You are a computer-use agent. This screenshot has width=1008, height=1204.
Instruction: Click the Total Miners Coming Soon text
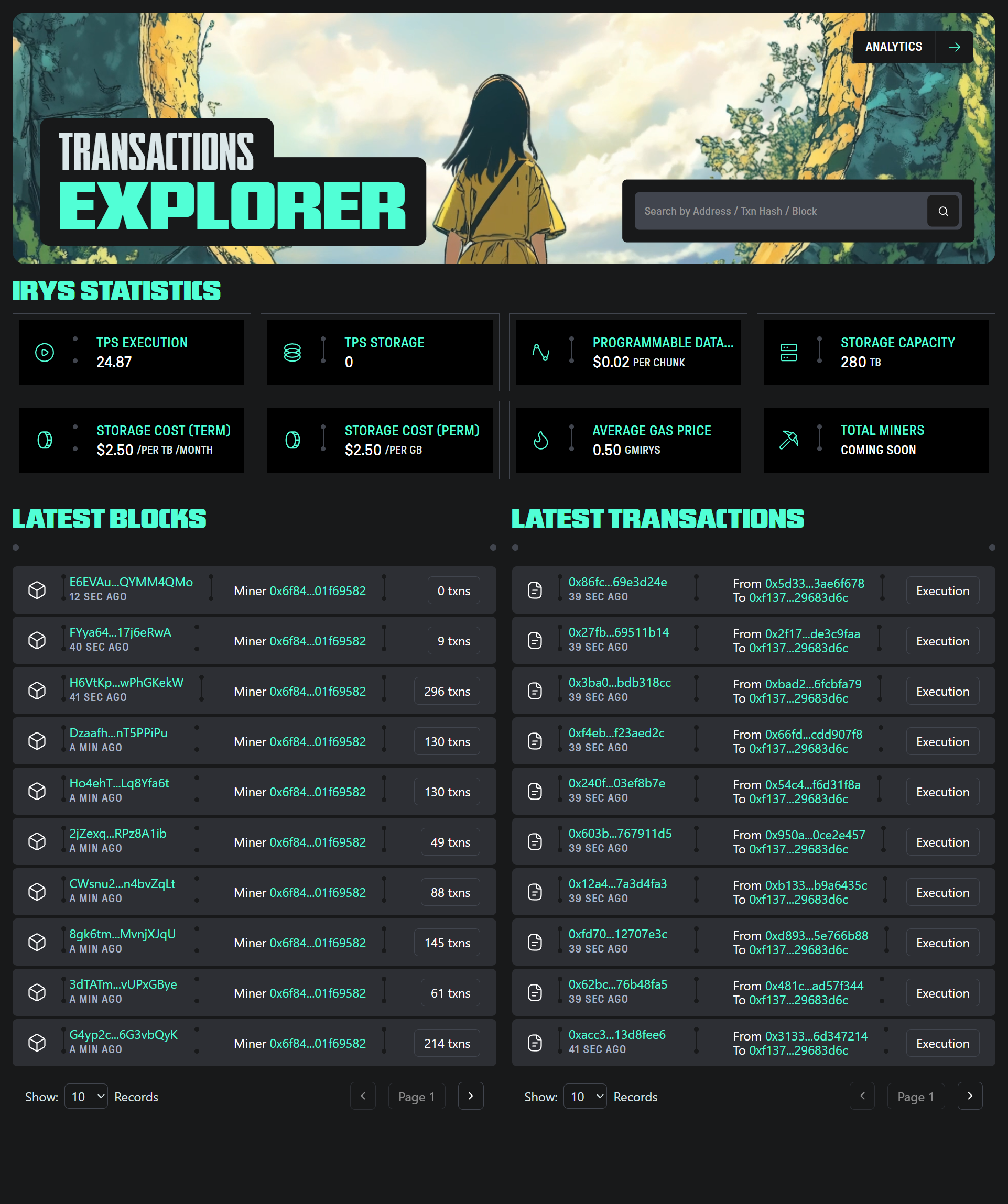click(879, 450)
